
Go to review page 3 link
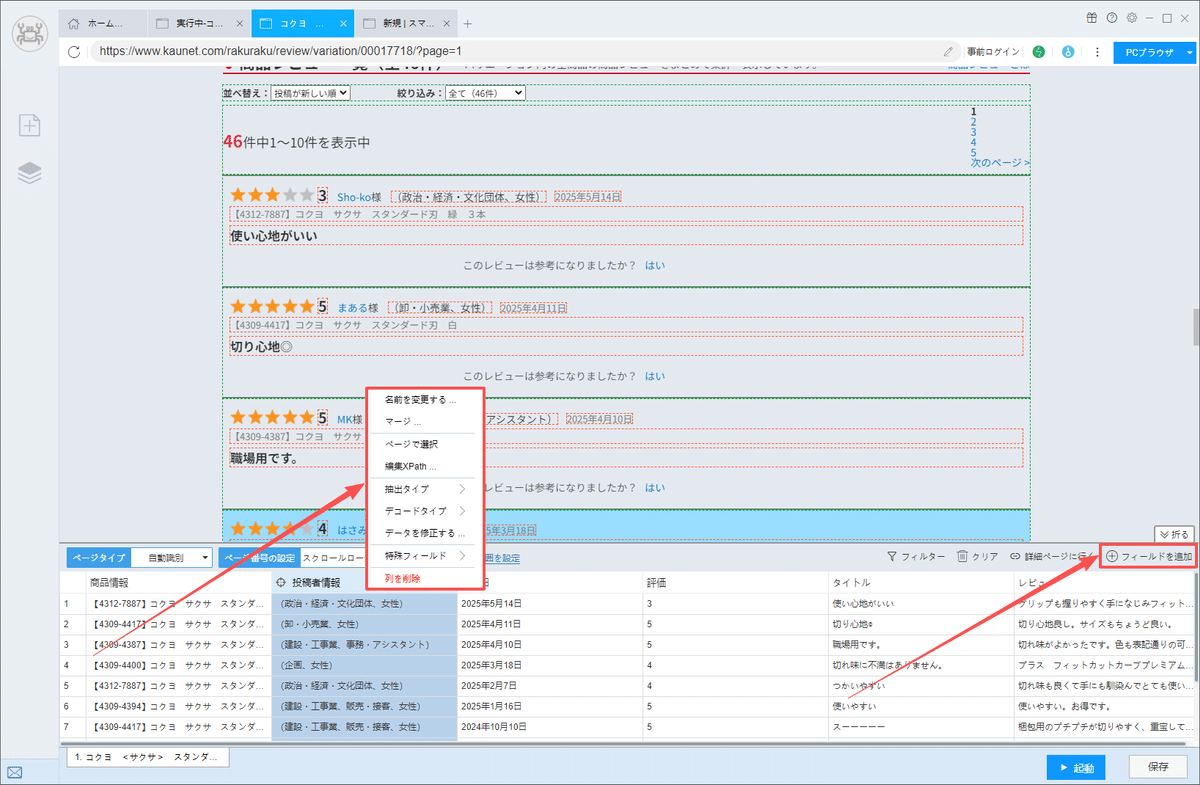pos(973,132)
